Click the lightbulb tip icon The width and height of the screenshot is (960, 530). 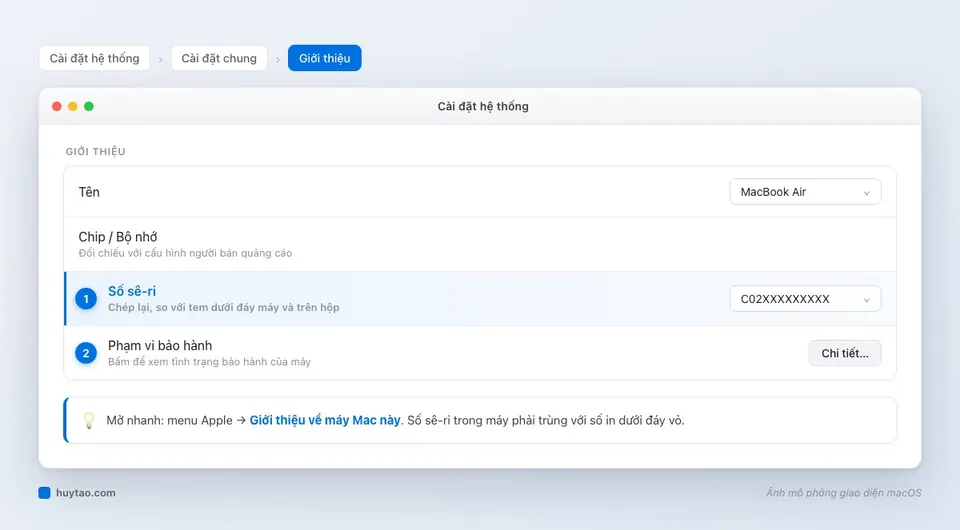point(89,420)
